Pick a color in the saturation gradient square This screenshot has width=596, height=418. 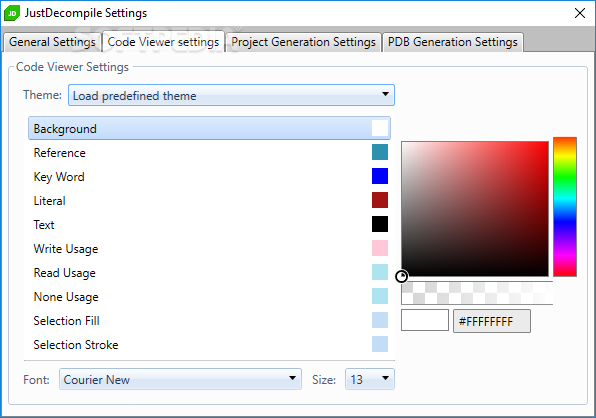click(475, 209)
